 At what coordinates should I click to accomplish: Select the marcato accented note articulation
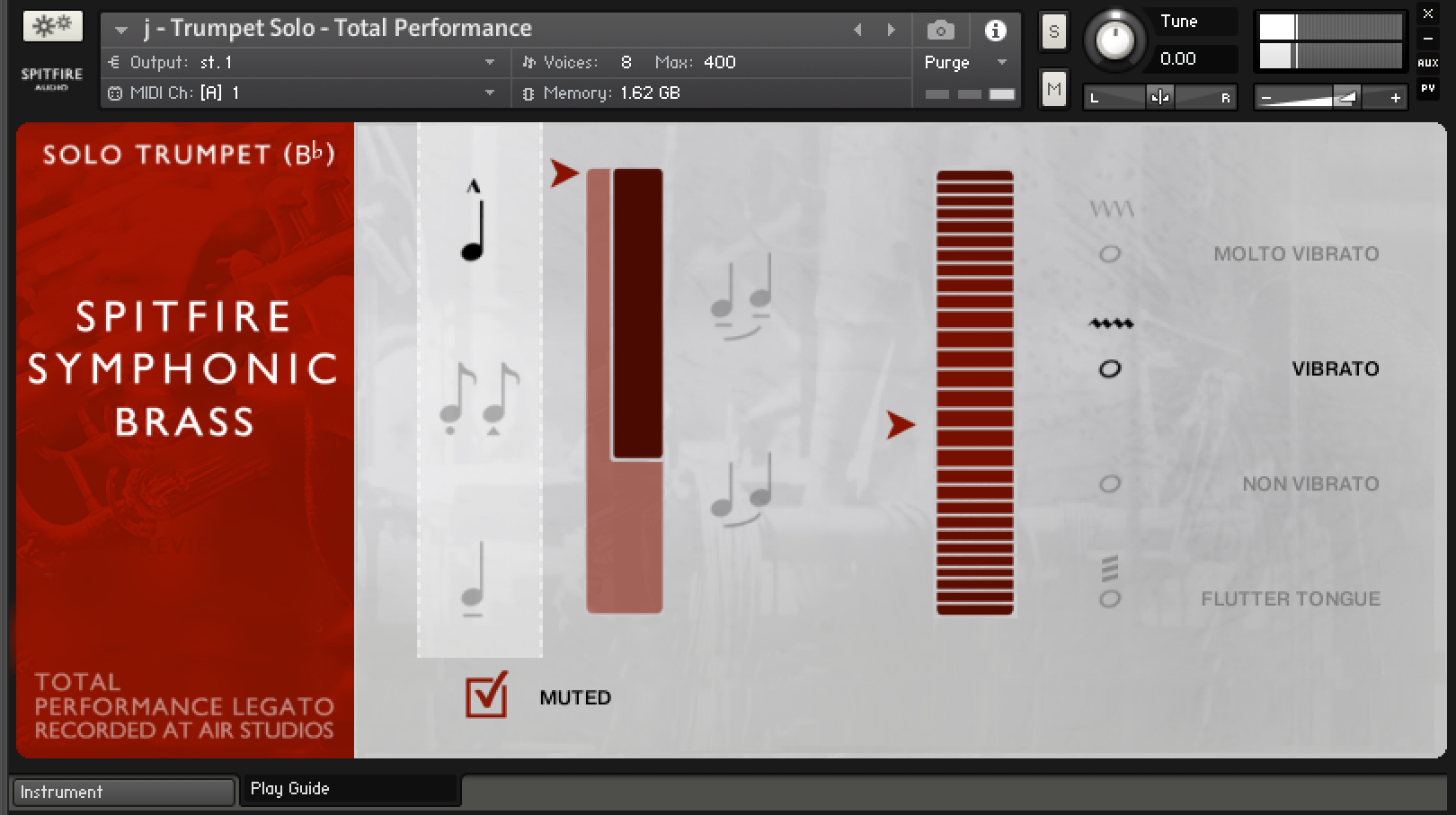coord(473,220)
